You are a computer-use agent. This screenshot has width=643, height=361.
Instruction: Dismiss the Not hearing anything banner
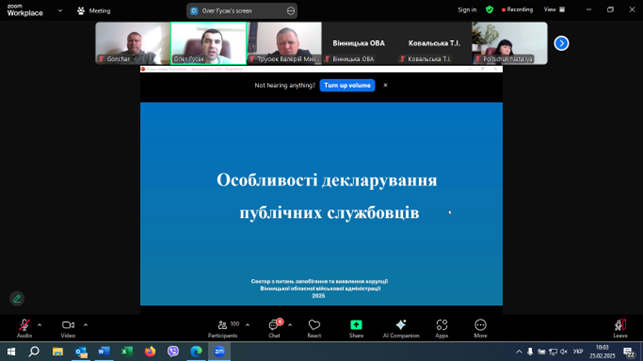[385, 85]
